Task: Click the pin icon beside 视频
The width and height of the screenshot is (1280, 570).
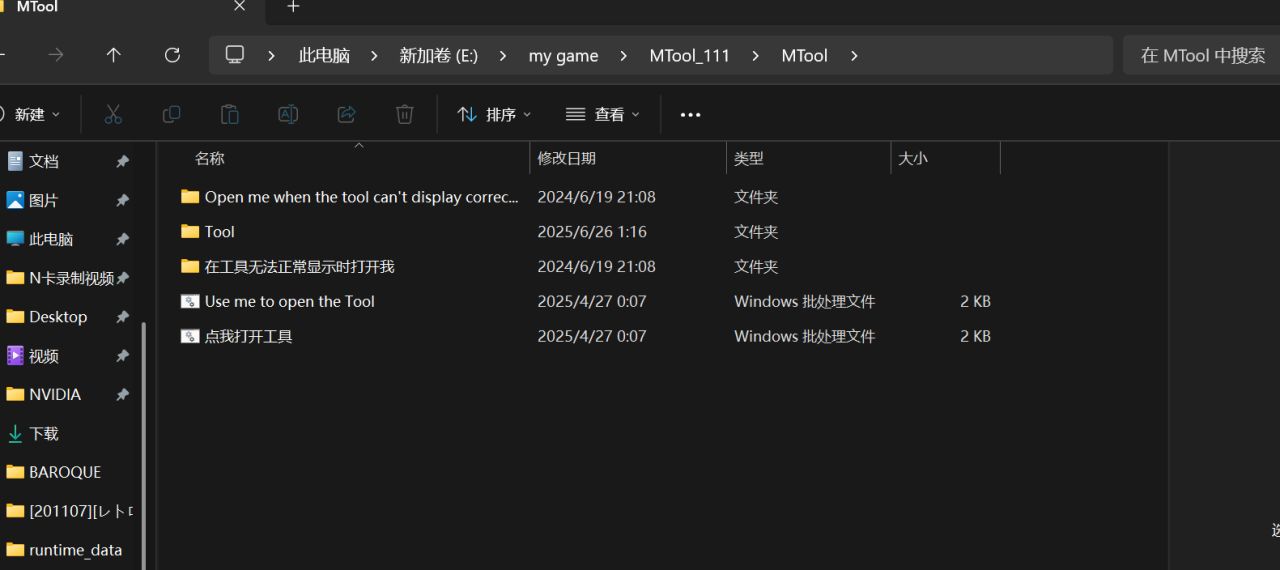Action: 122,356
